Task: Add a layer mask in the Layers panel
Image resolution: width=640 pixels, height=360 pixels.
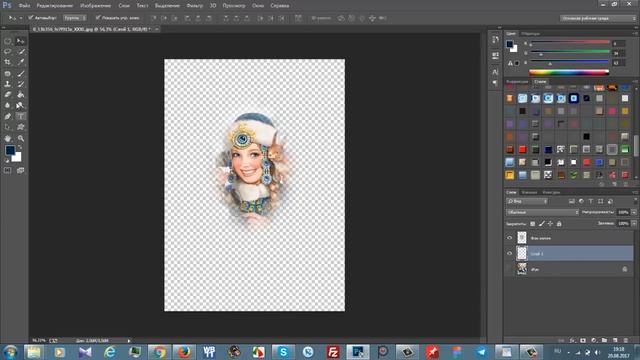Action: point(583,340)
